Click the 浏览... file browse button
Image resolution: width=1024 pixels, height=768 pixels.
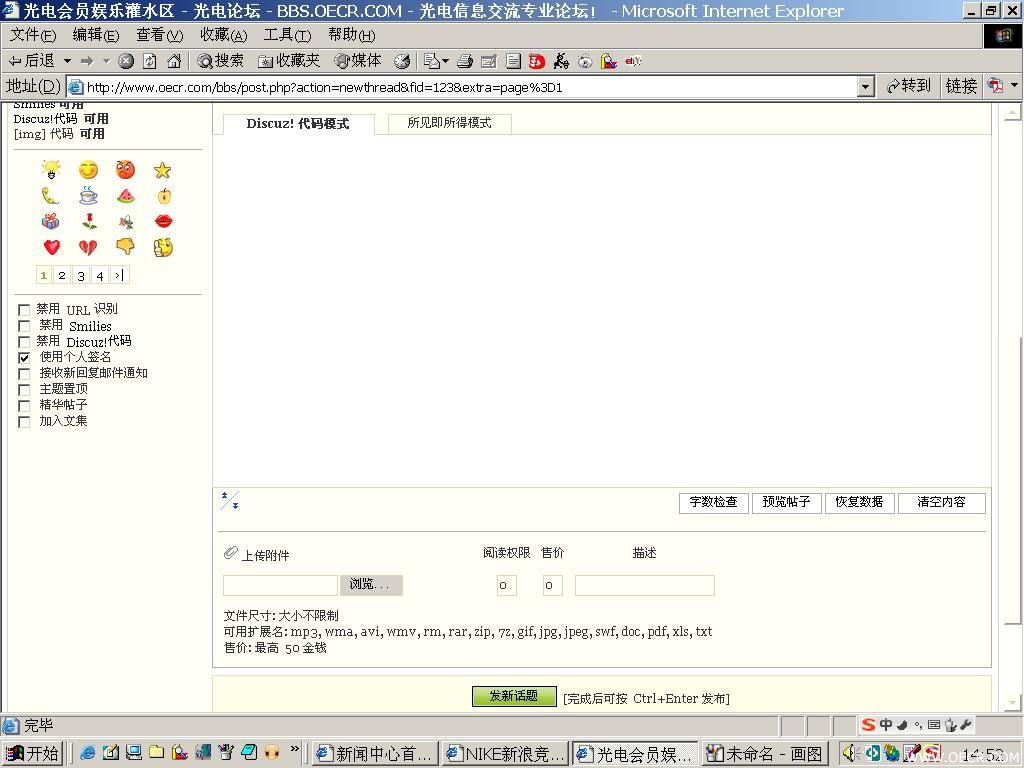click(x=371, y=584)
